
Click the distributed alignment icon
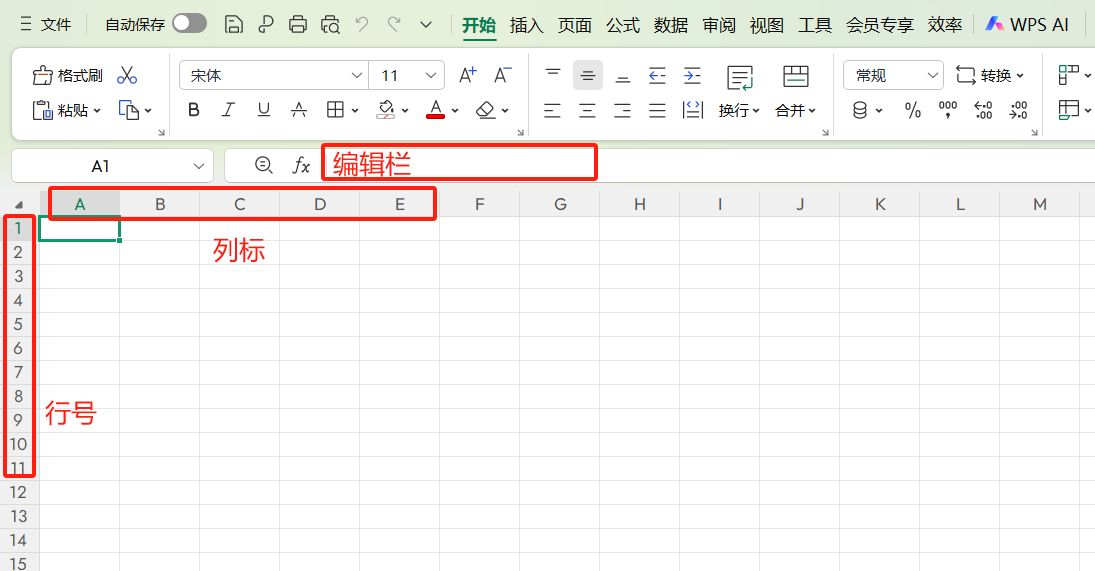point(692,110)
